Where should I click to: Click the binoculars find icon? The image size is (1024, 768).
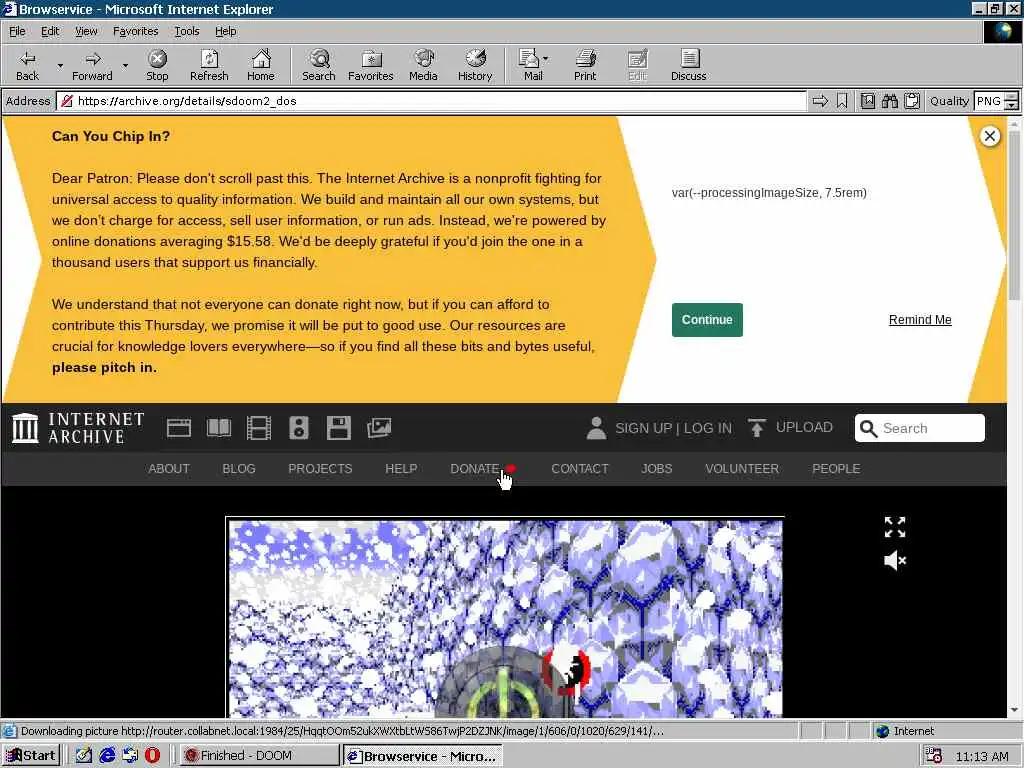[889, 101]
